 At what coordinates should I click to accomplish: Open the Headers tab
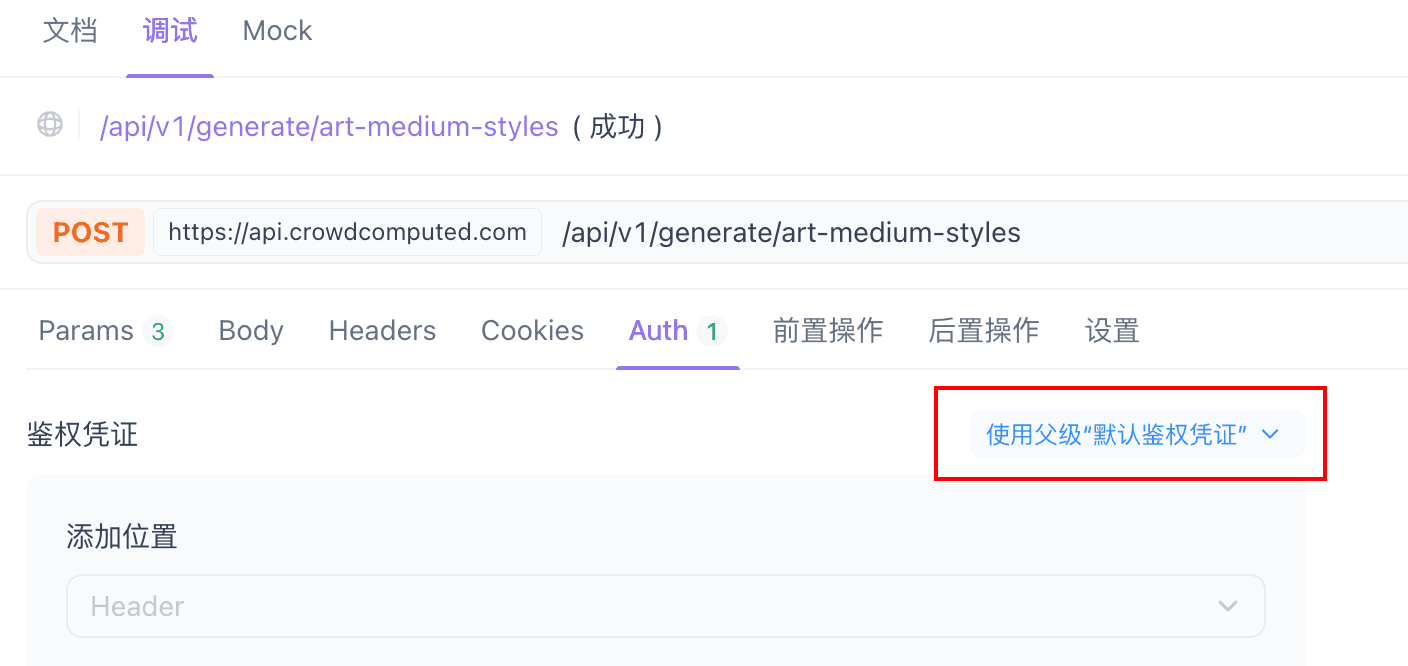tap(382, 330)
